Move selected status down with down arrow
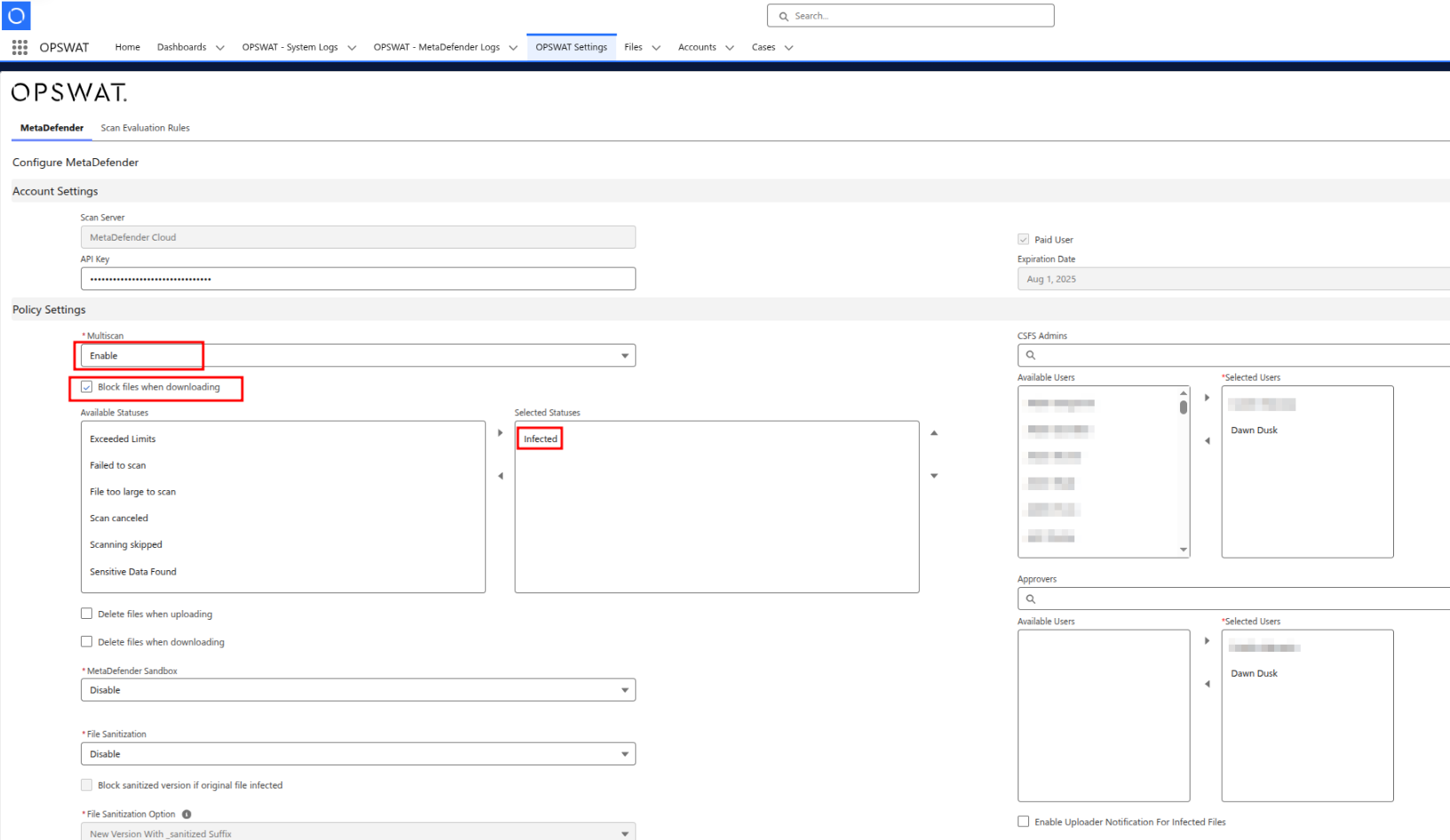Viewport: 1450px width, 840px height. pos(934,476)
